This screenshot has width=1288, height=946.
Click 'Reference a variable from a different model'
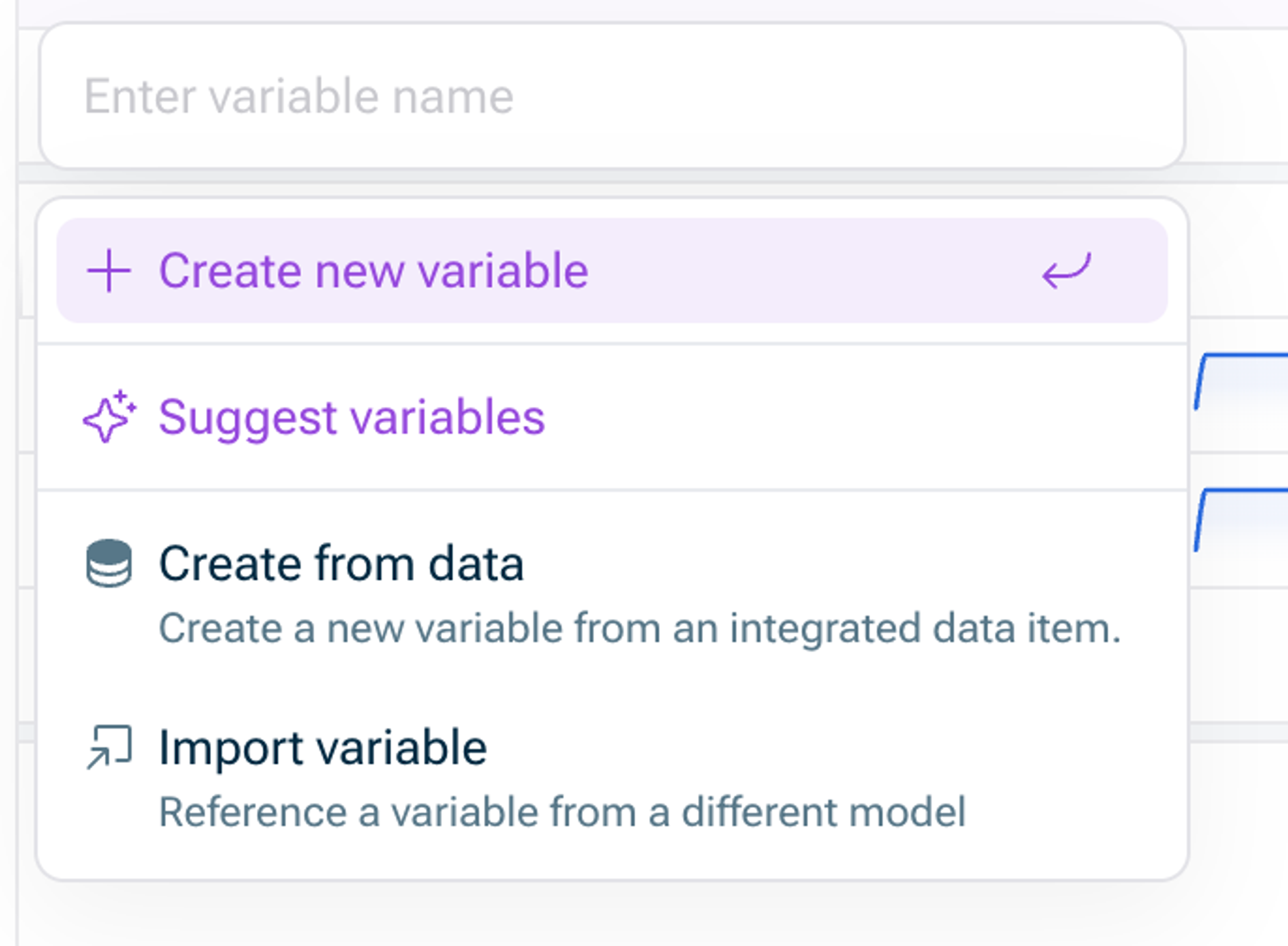[562, 812]
